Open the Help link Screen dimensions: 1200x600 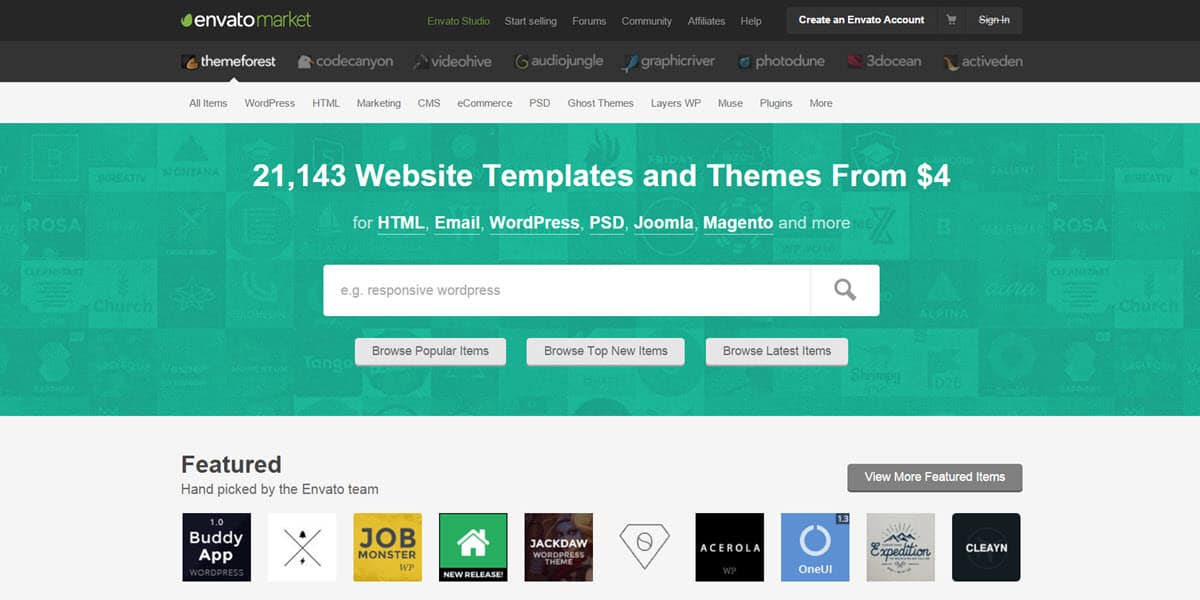pyautogui.click(x=751, y=21)
